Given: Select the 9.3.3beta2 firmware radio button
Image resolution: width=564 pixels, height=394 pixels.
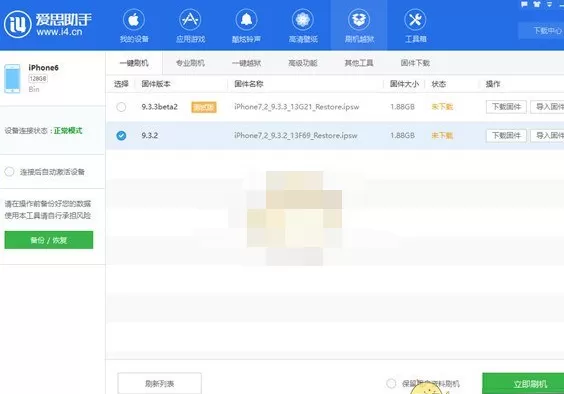Looking at the screenshot, I should (x=121, y=107).
